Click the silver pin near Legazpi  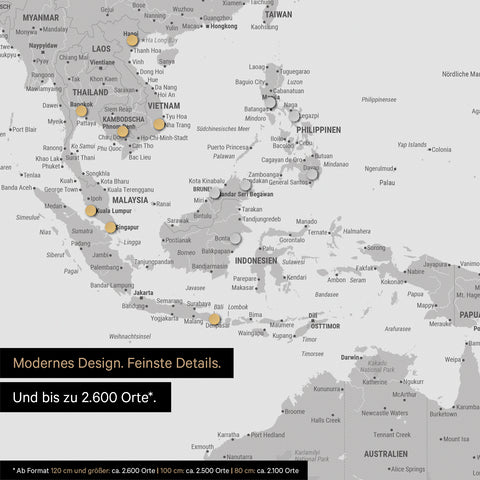tap(294, 116)
